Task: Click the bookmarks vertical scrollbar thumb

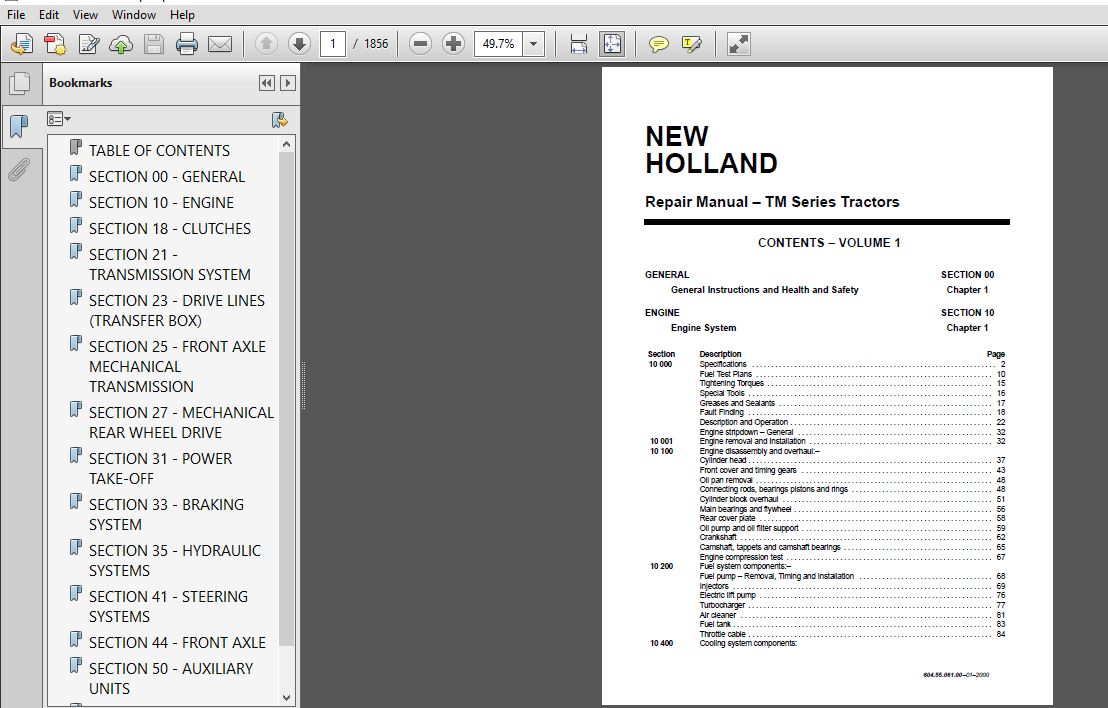Action: 286,399
